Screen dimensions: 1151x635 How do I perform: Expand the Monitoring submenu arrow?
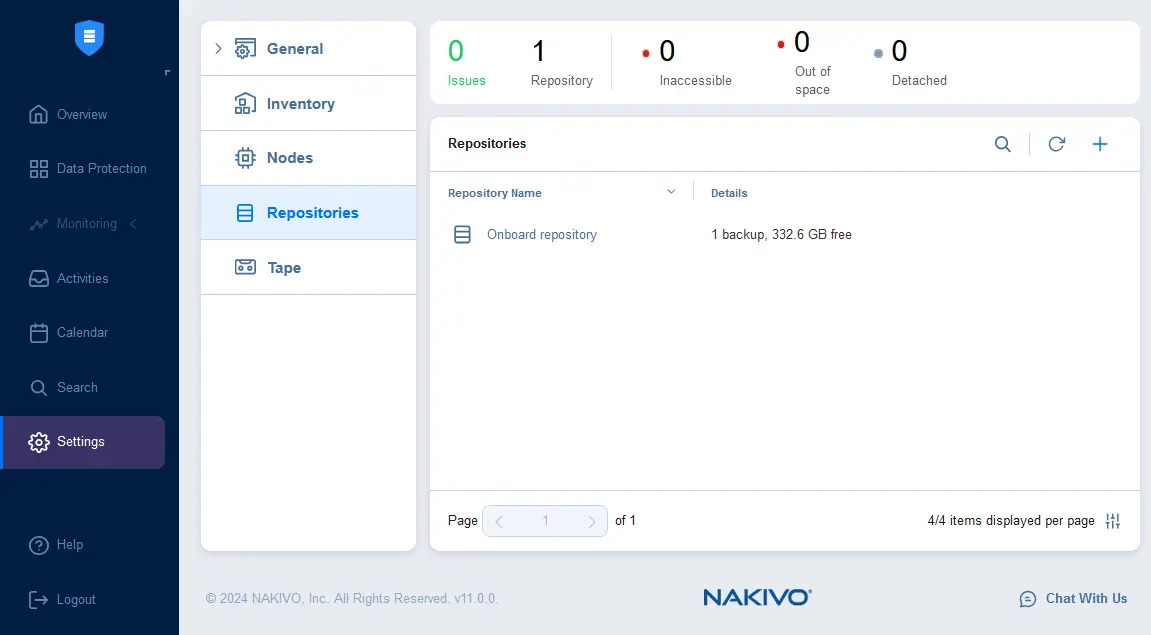pyautogui.click(x=134, y=224)
